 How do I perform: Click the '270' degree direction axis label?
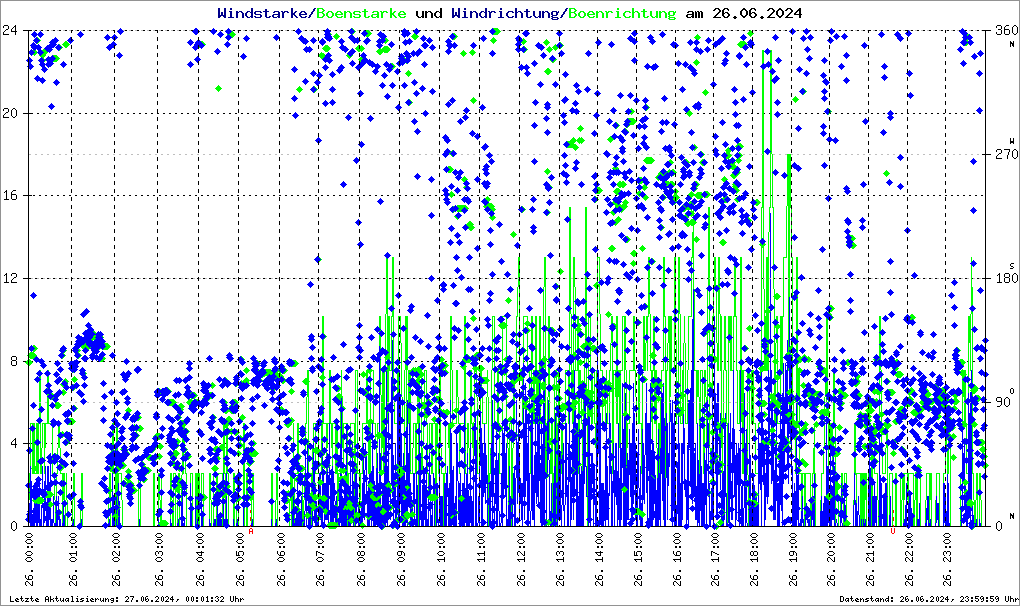point(1007,154)
